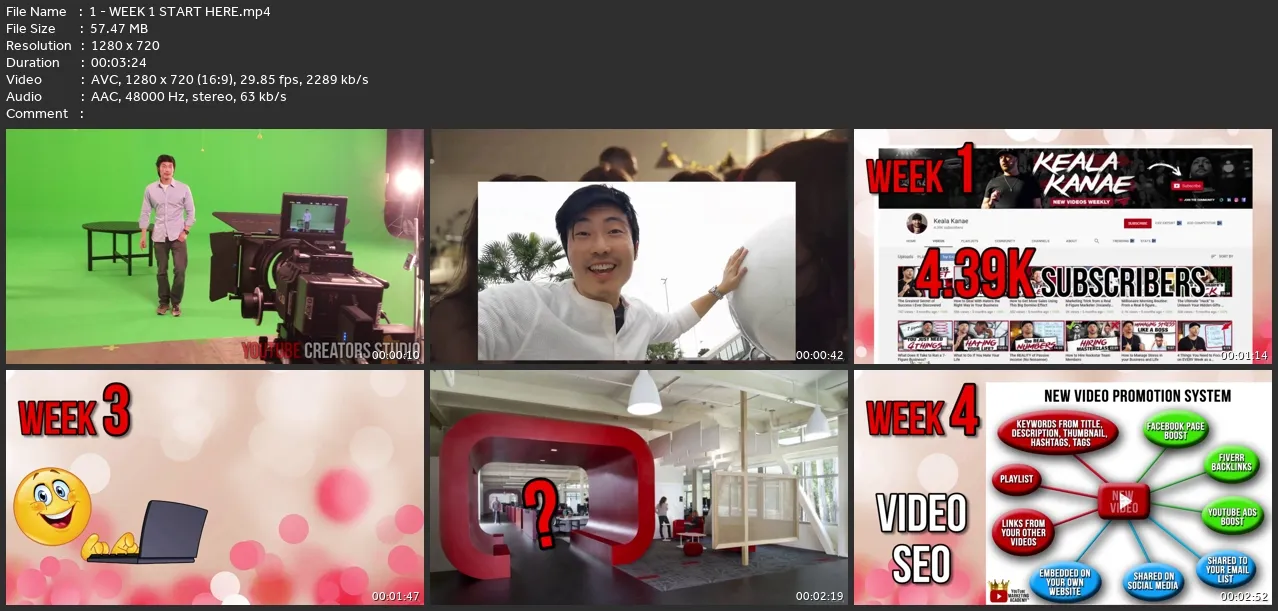Screen dimensions: 1278x611
Task: Click the 'Shared On Social Media' bubble
Action: (1152, 582)
